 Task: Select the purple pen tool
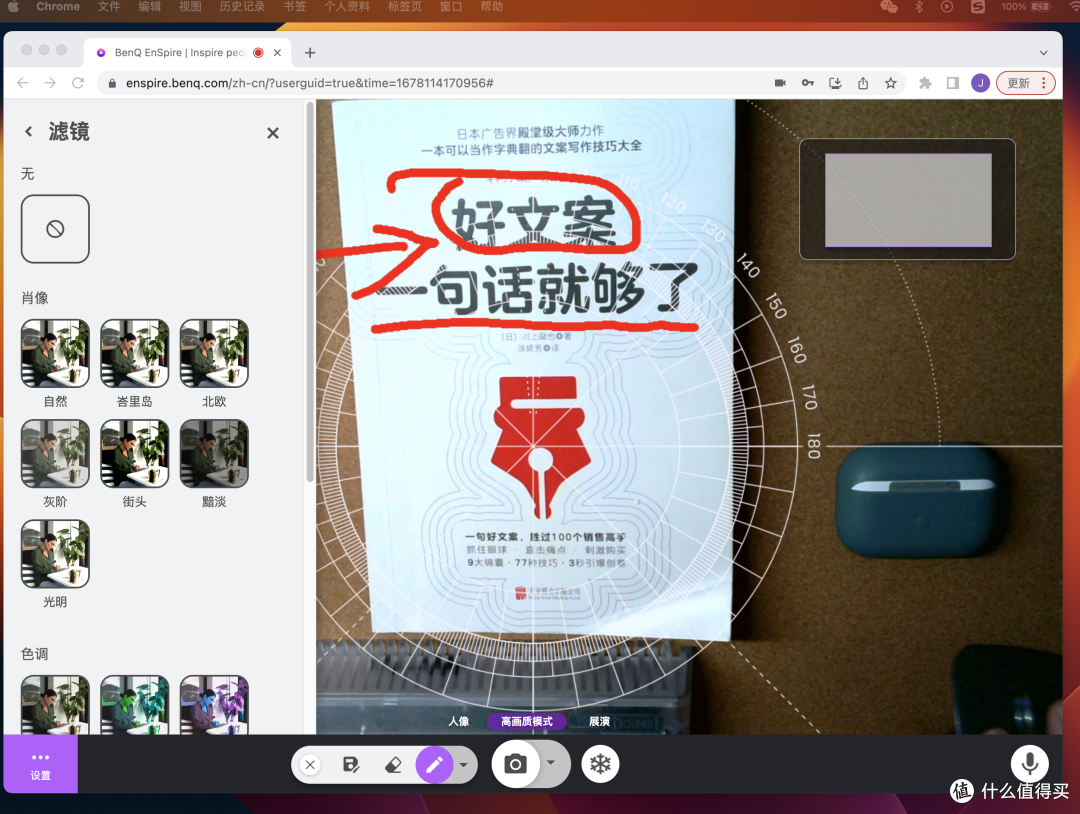pos(435,764)
